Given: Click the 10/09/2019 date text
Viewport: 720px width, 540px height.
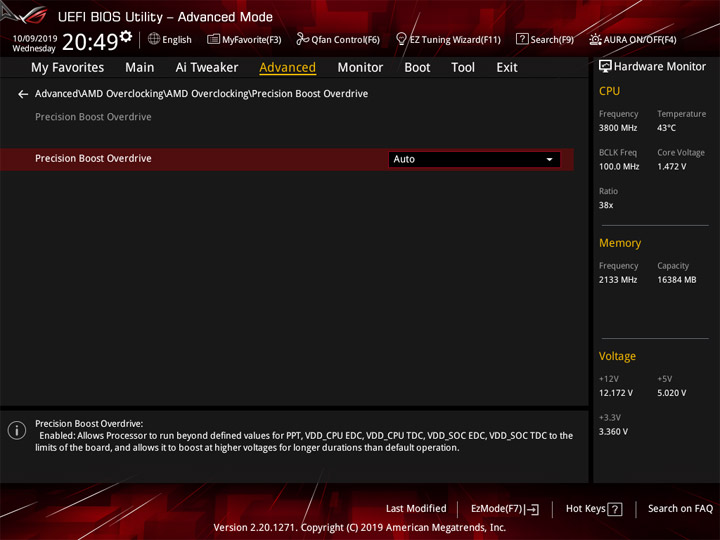Looking at the screenshot, I should 35,39.
